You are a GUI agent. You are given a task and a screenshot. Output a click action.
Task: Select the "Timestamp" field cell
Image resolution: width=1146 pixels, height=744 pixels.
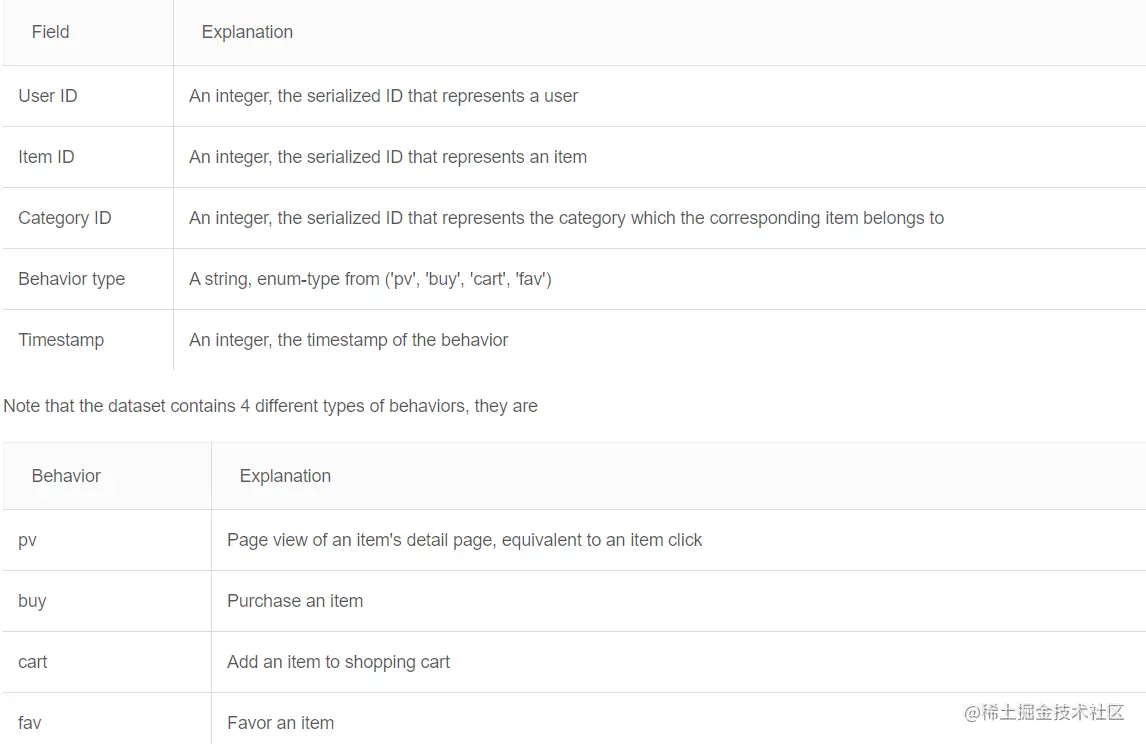[x=61, y=340]
